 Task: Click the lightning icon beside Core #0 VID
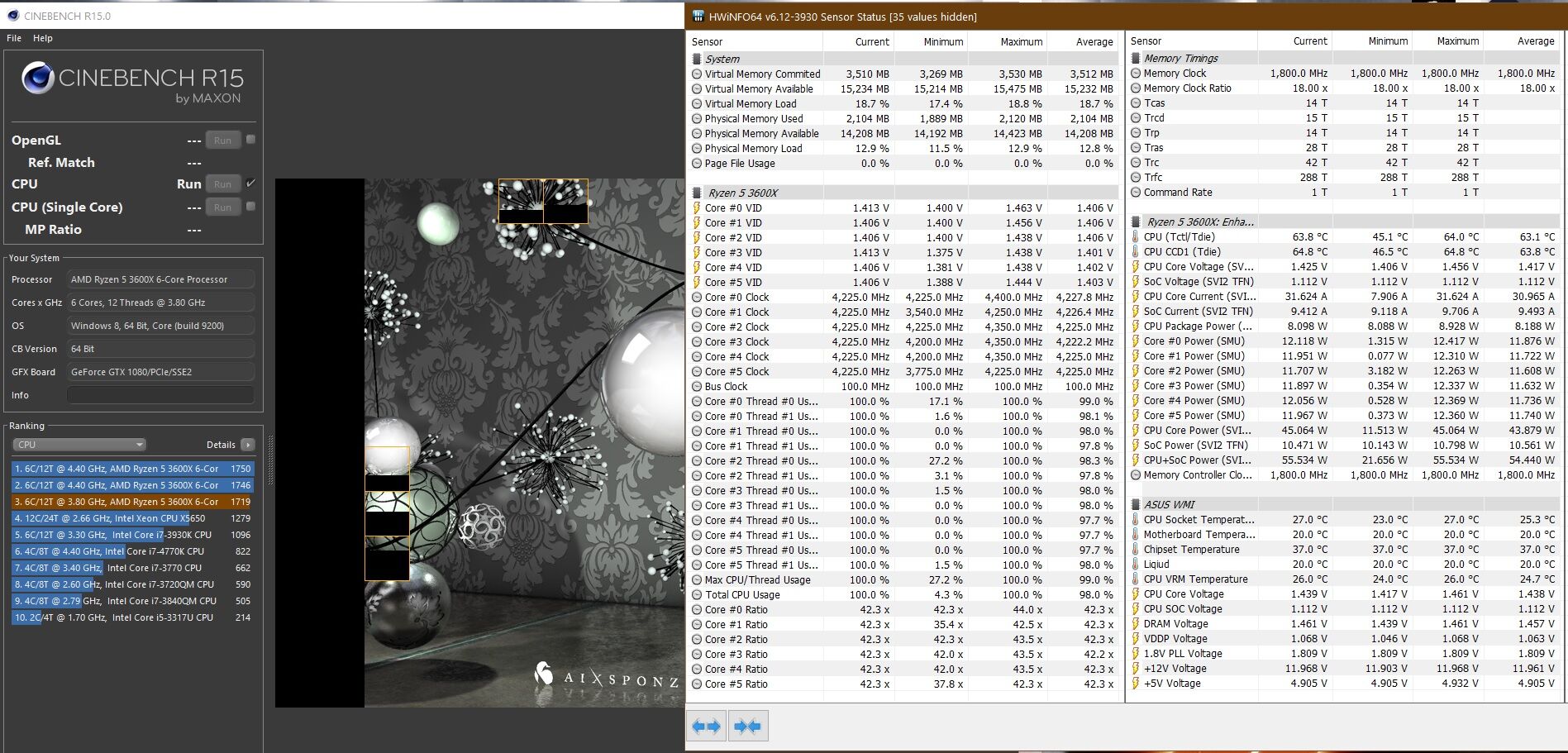[x=697, y=208]
